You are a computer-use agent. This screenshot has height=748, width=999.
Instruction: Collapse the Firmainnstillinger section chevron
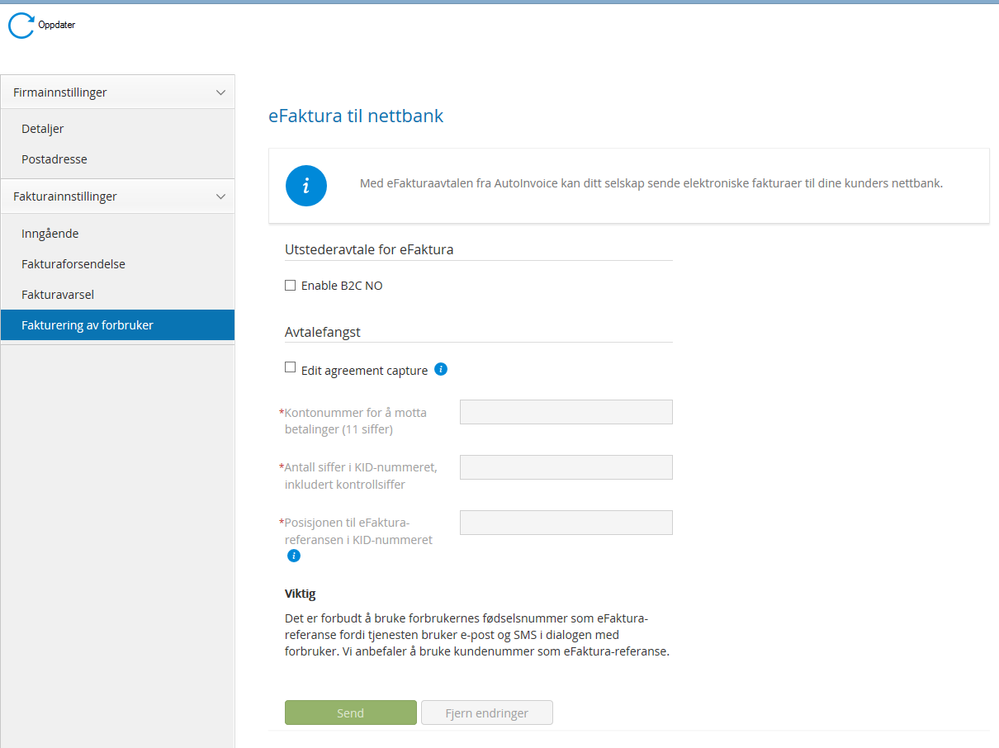[x=221, y=93]
